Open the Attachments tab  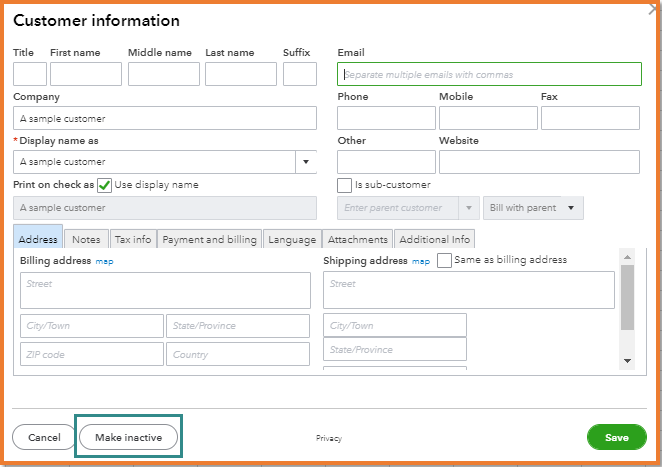pyautogui.click(x=357, y=239)
